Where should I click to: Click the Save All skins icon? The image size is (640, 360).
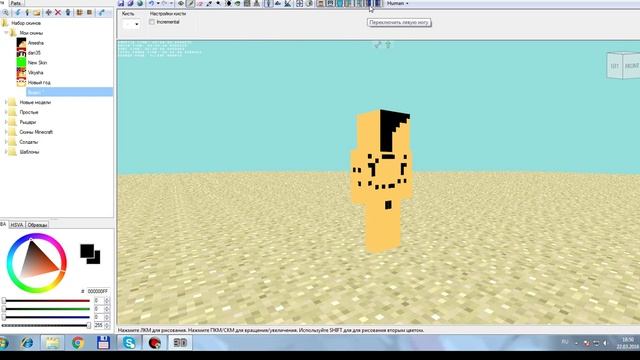tap(130, 3)
